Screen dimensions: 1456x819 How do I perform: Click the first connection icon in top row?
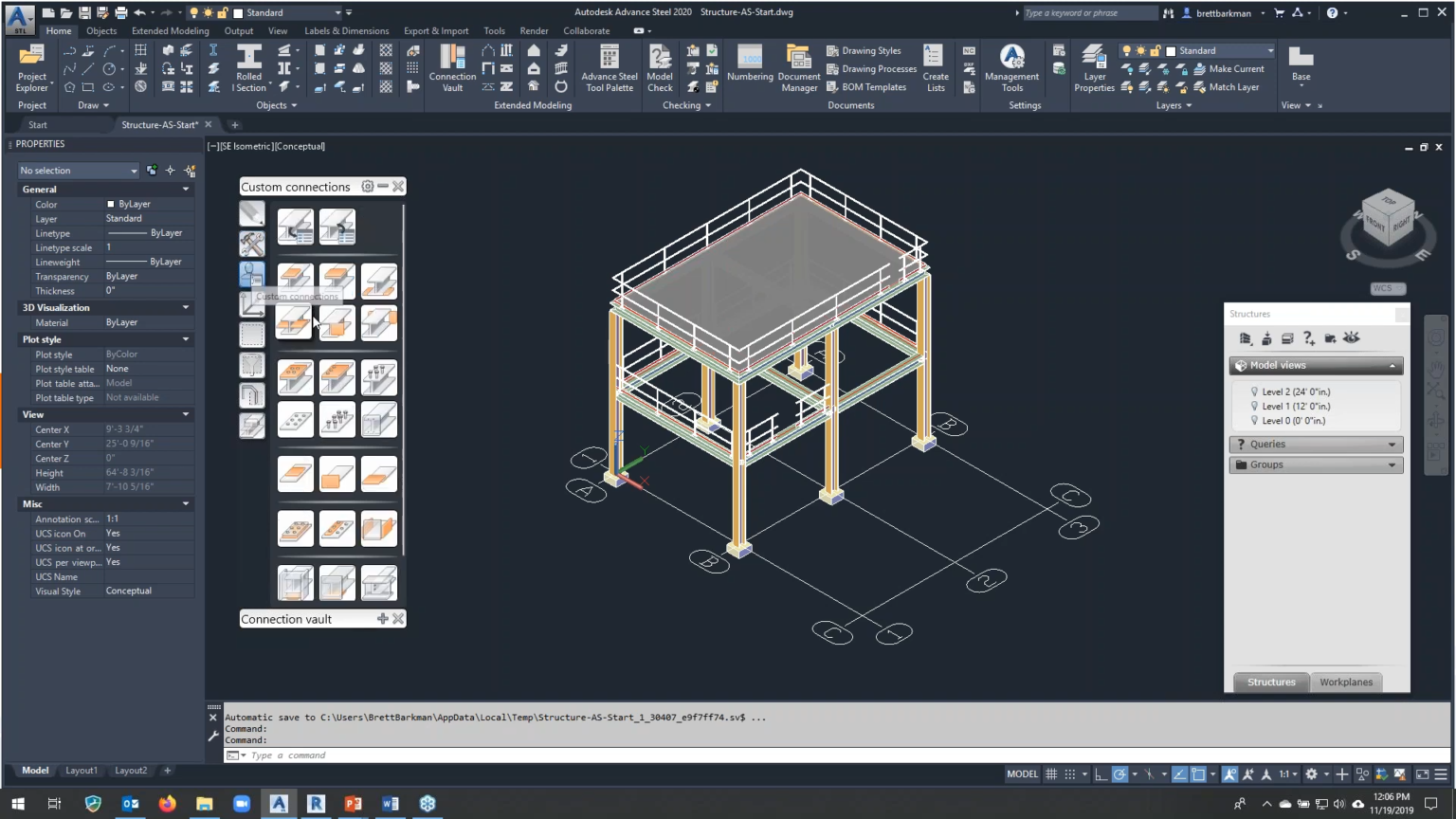295,227
